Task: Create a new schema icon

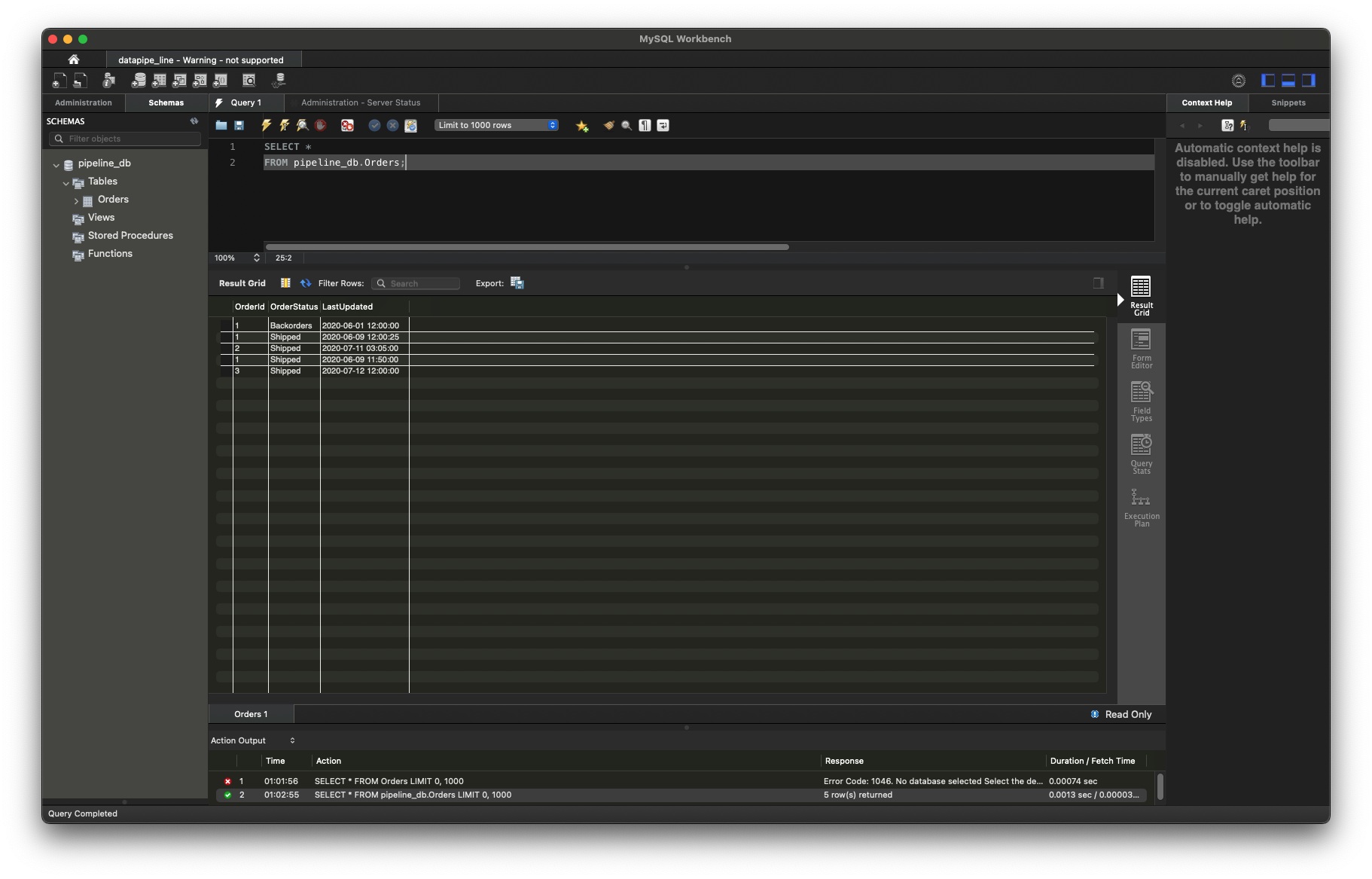Action: 139,80
